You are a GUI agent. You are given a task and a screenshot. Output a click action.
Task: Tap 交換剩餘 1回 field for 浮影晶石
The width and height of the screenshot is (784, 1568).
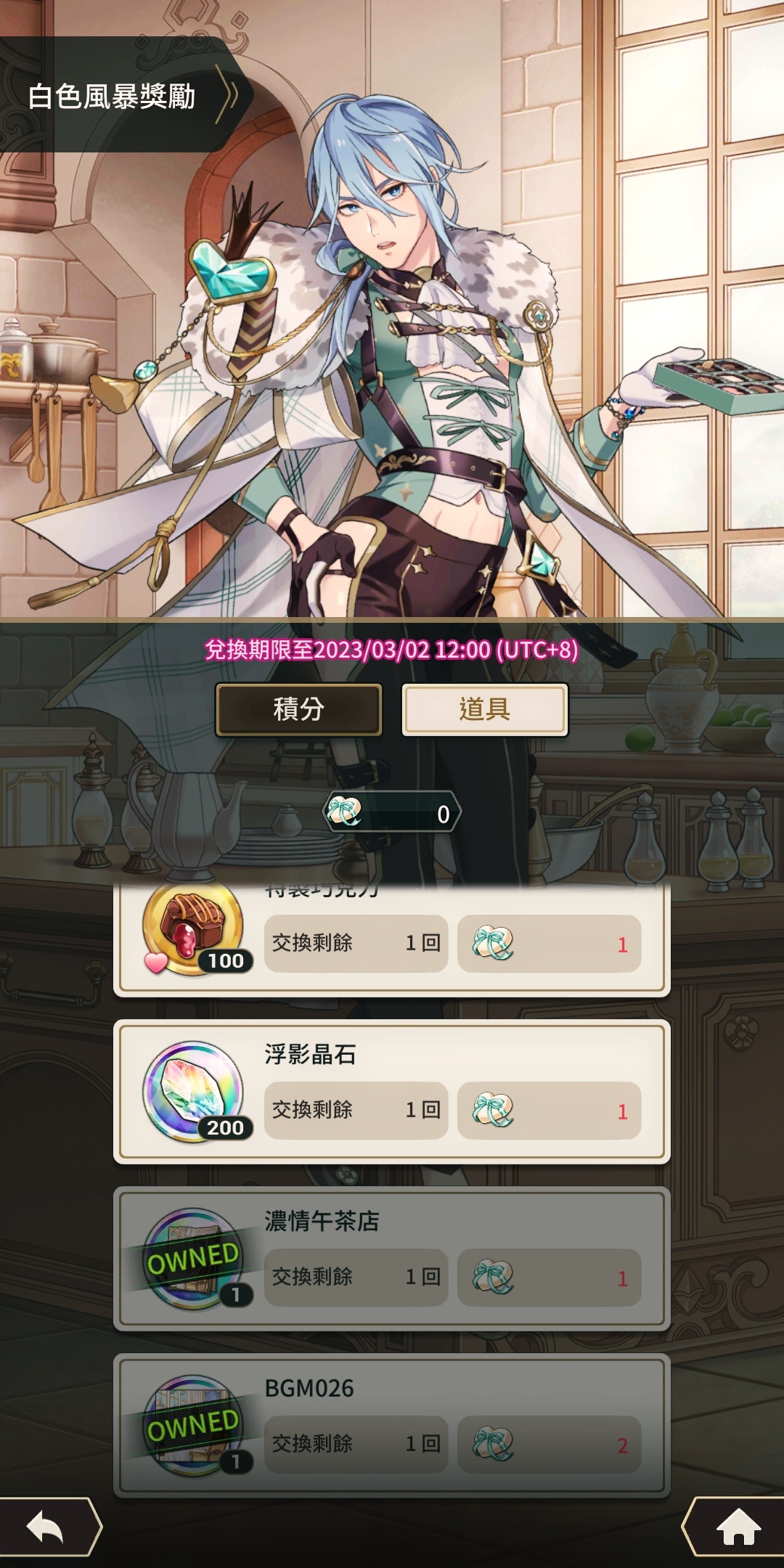click(x=356, y=1111)
